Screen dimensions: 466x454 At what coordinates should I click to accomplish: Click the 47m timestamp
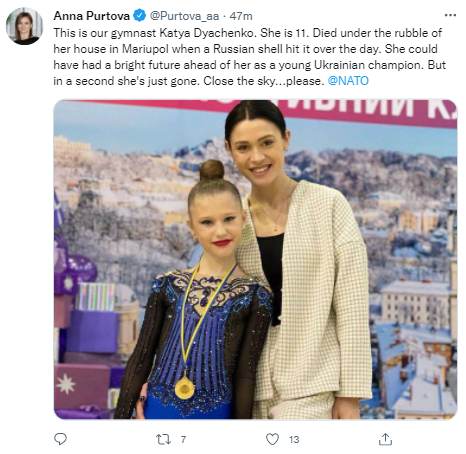pos(241,16)
